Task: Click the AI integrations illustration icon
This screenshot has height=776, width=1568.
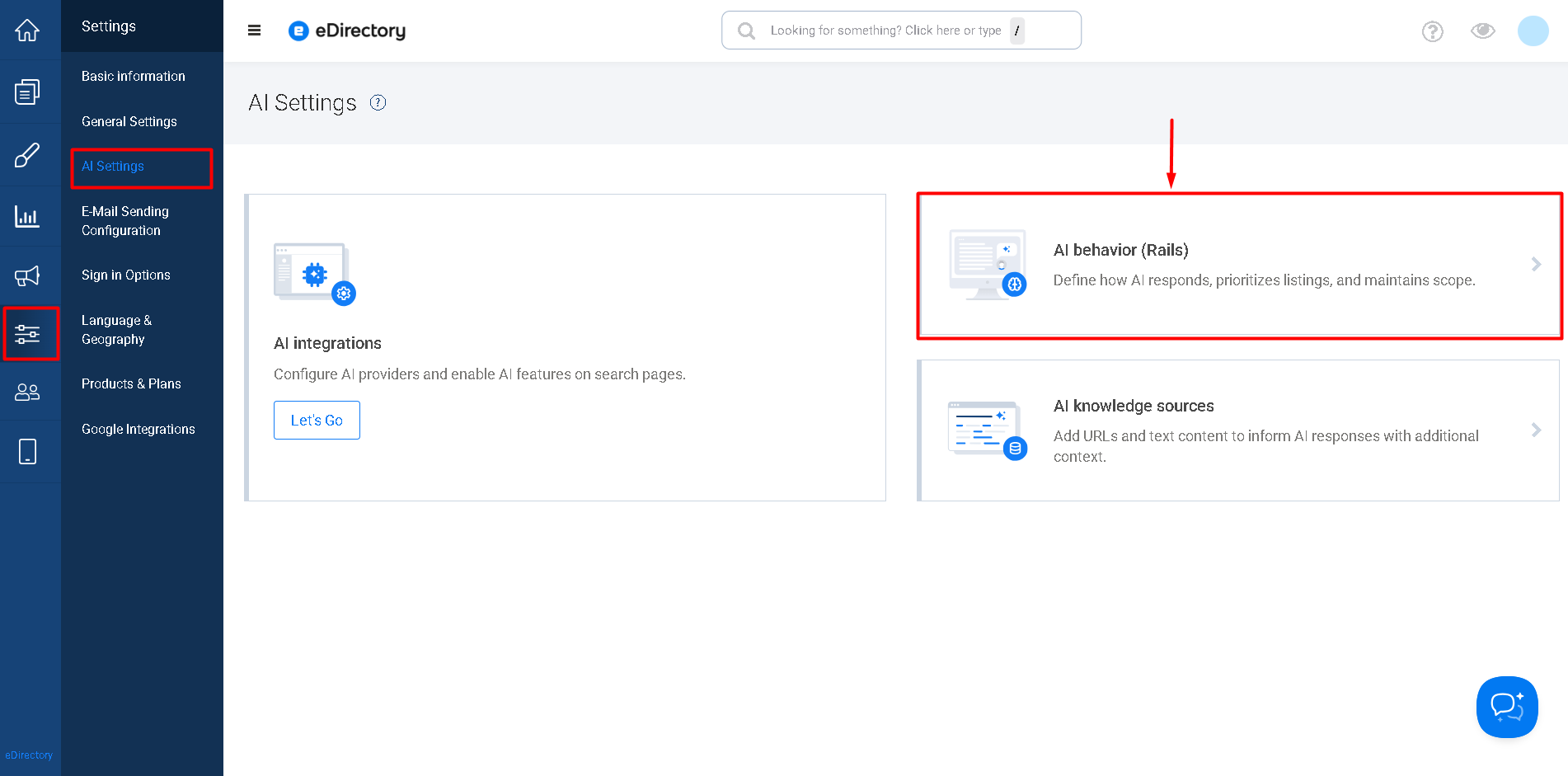Action: [x=314, y=274]
